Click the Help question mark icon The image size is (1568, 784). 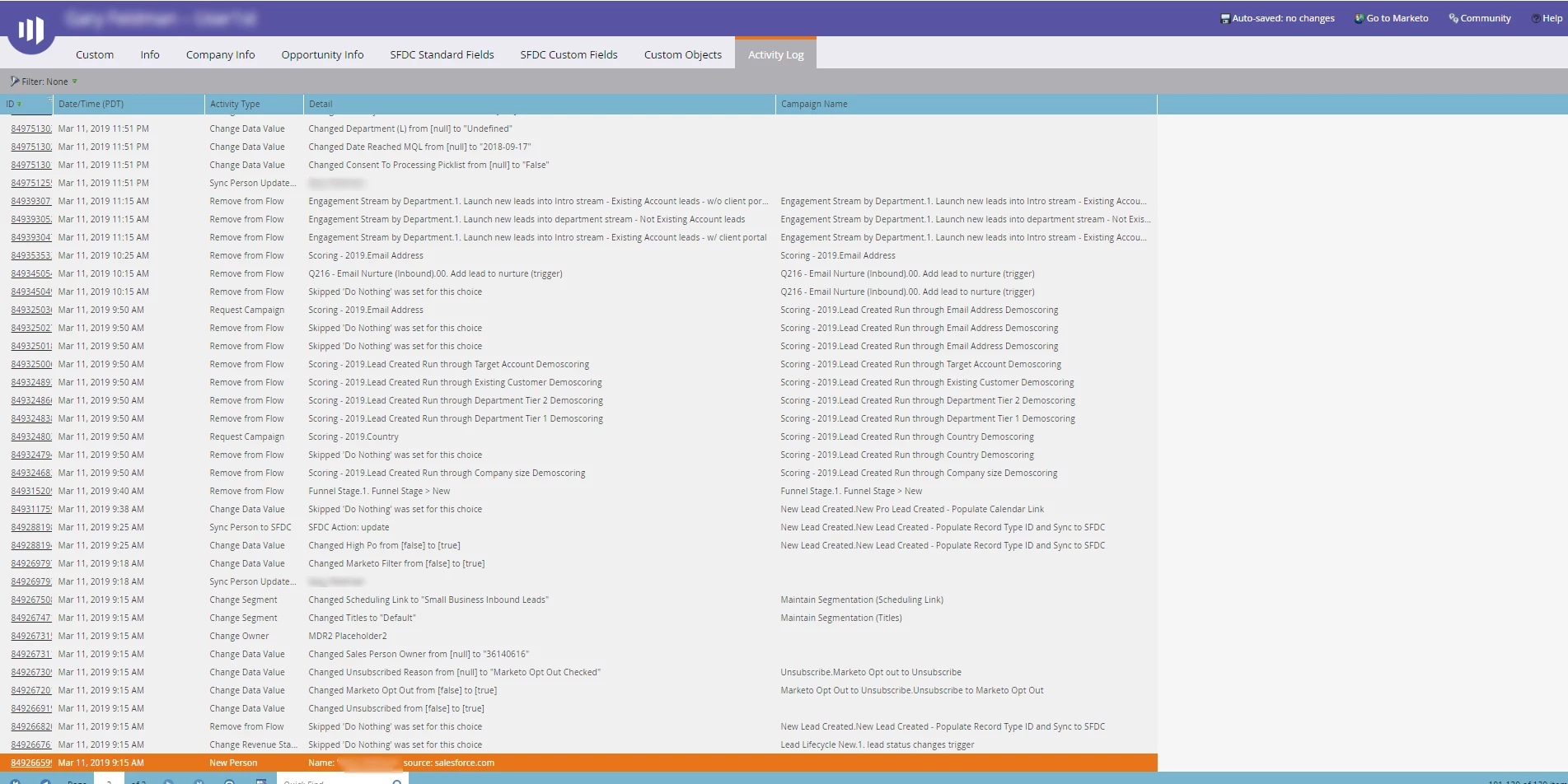1536,18
